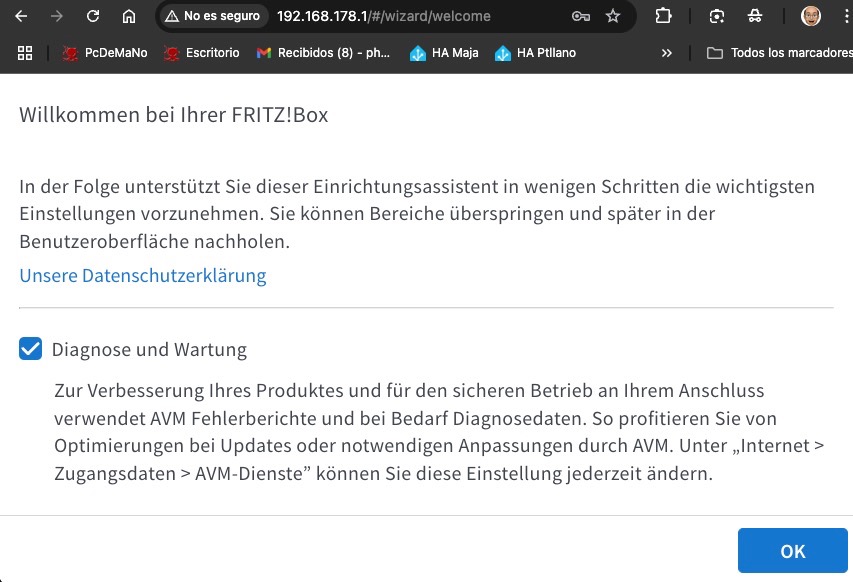
Task: Click the 'Diagnose und Wartung' label
Action: click(149, 349)
